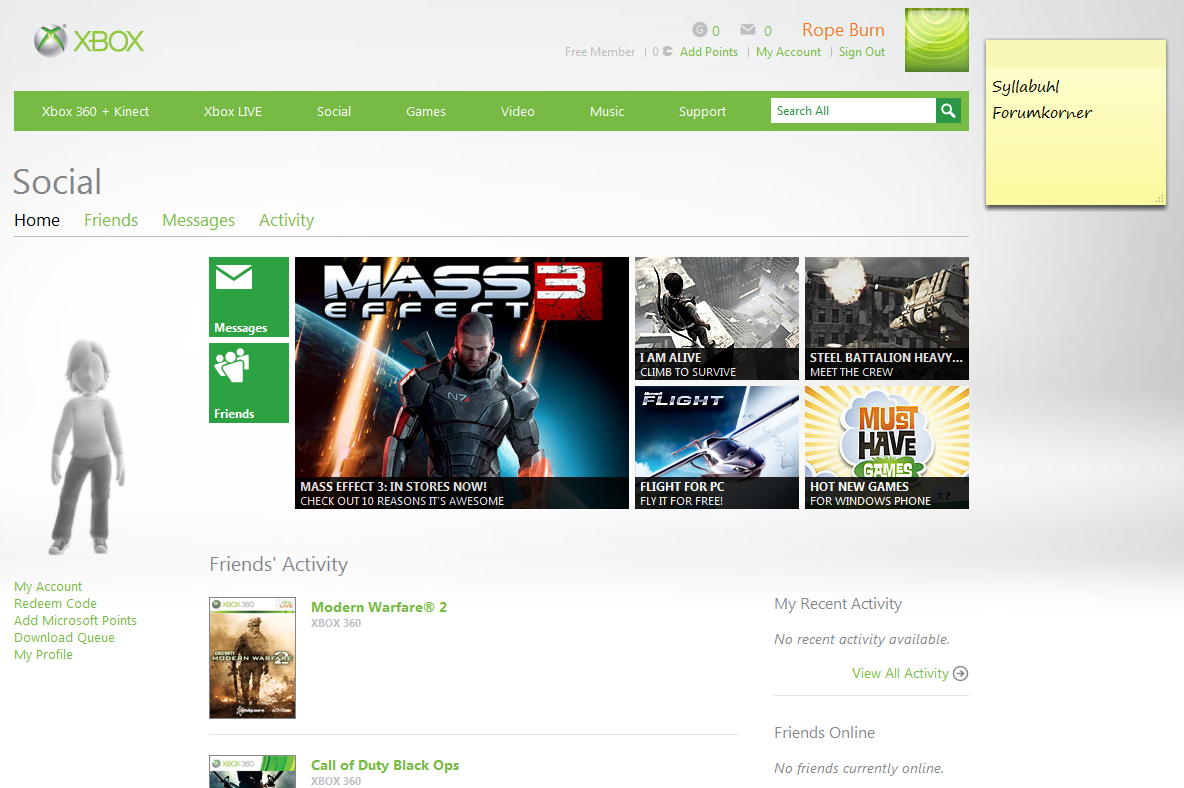Click the sticky note resize grip

tap(1159, 199)
